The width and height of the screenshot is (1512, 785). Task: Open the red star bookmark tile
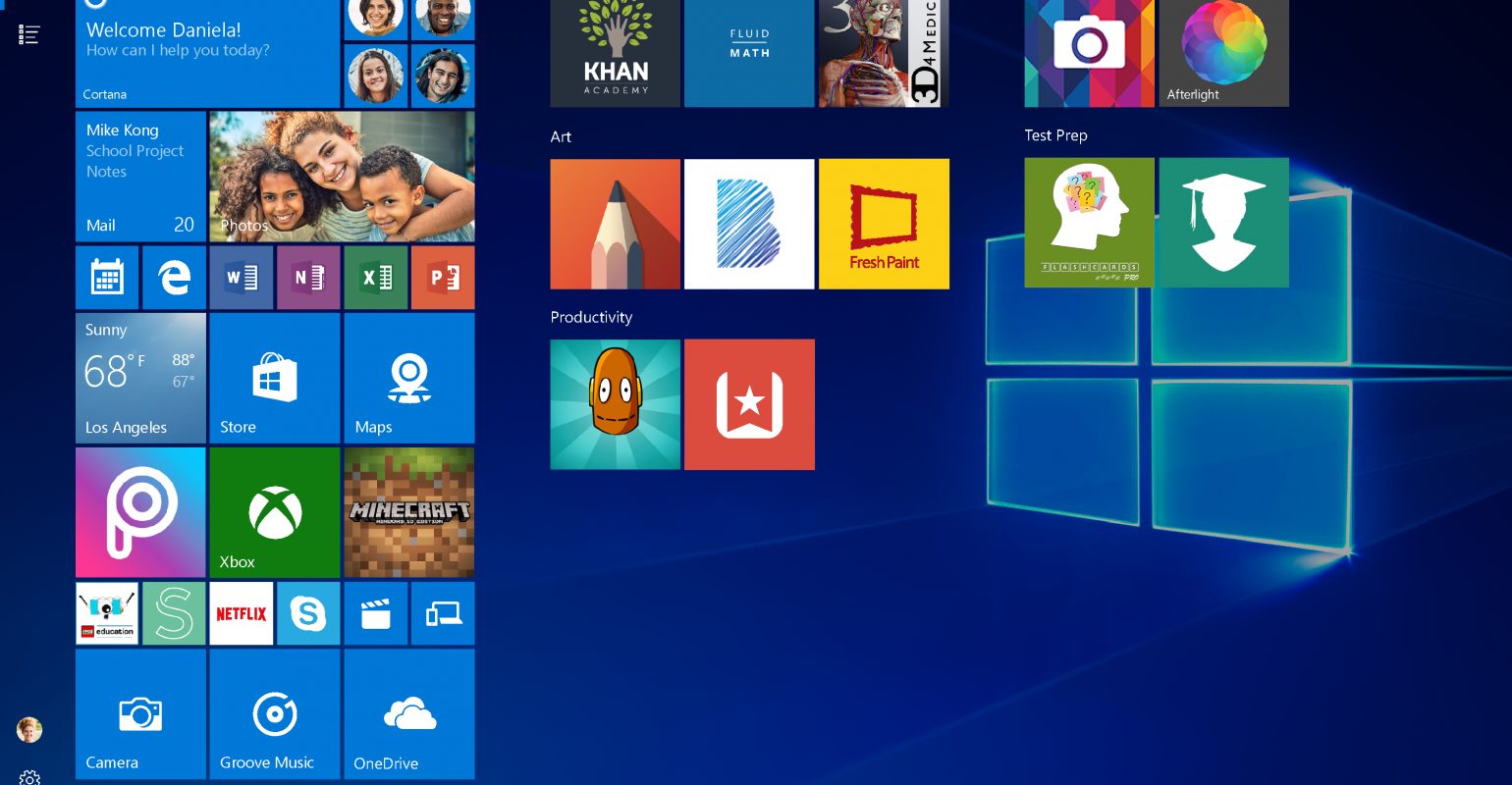(x=749, y=404)
